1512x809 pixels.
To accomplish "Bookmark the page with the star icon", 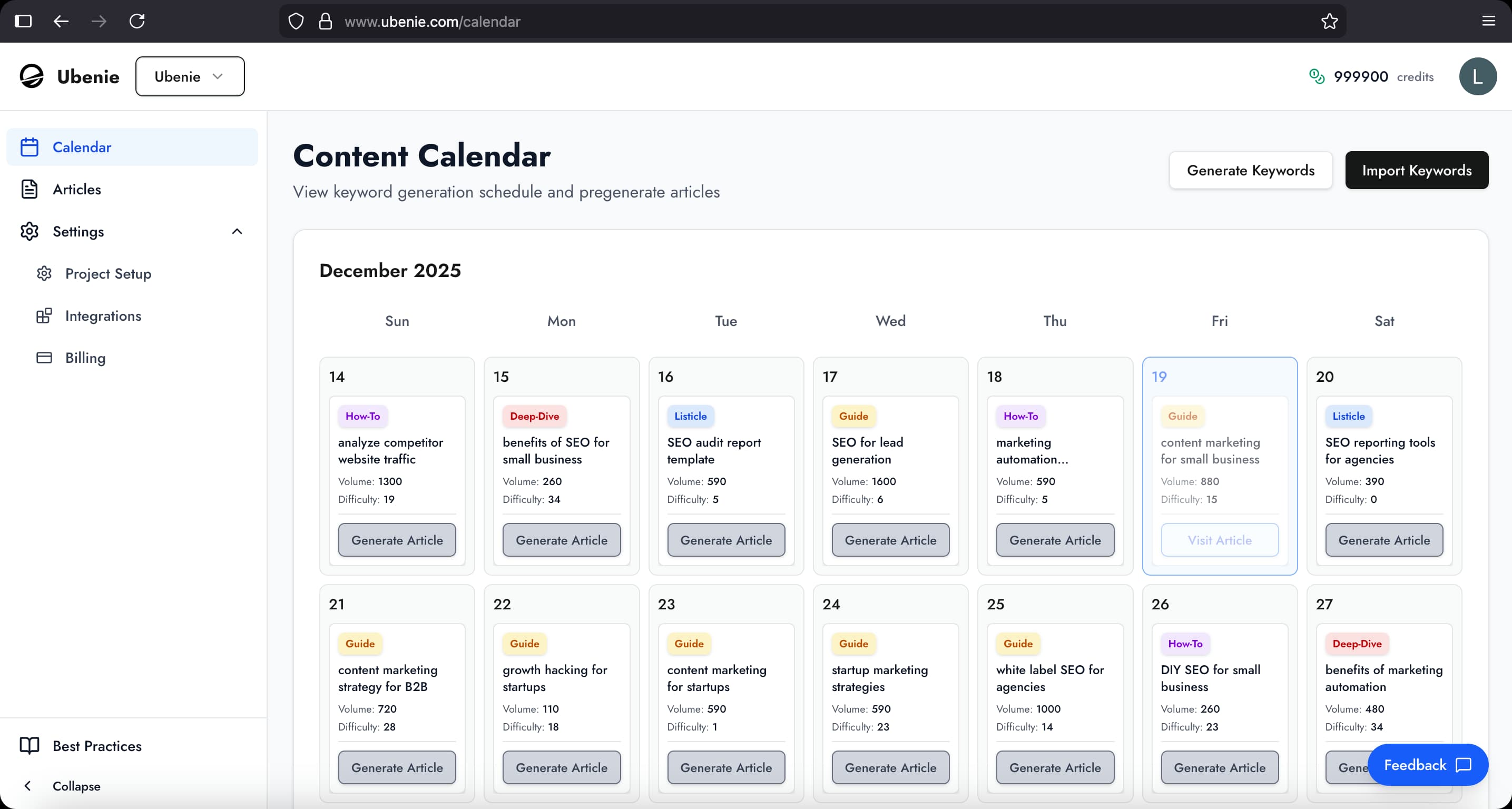I will pos(1329,21).
